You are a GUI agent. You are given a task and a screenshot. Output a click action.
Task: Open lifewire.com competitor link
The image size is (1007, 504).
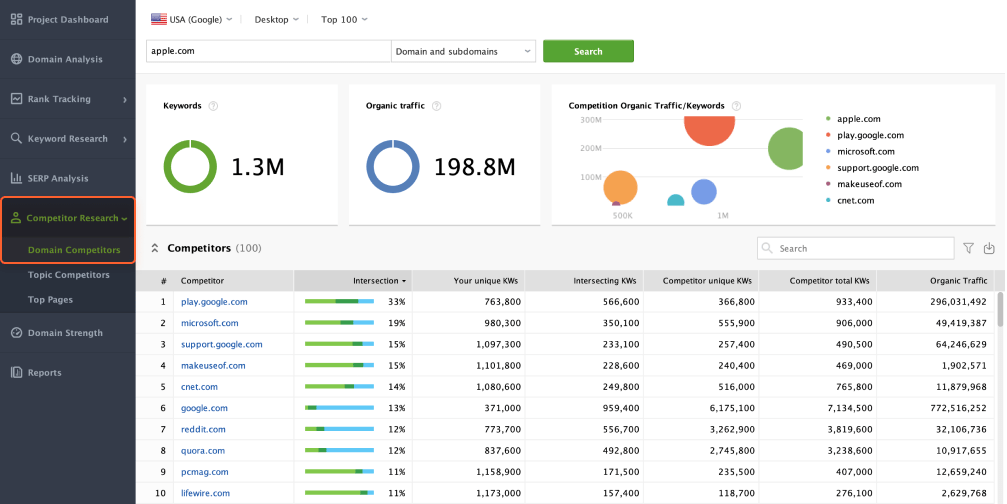pos(206,493)
